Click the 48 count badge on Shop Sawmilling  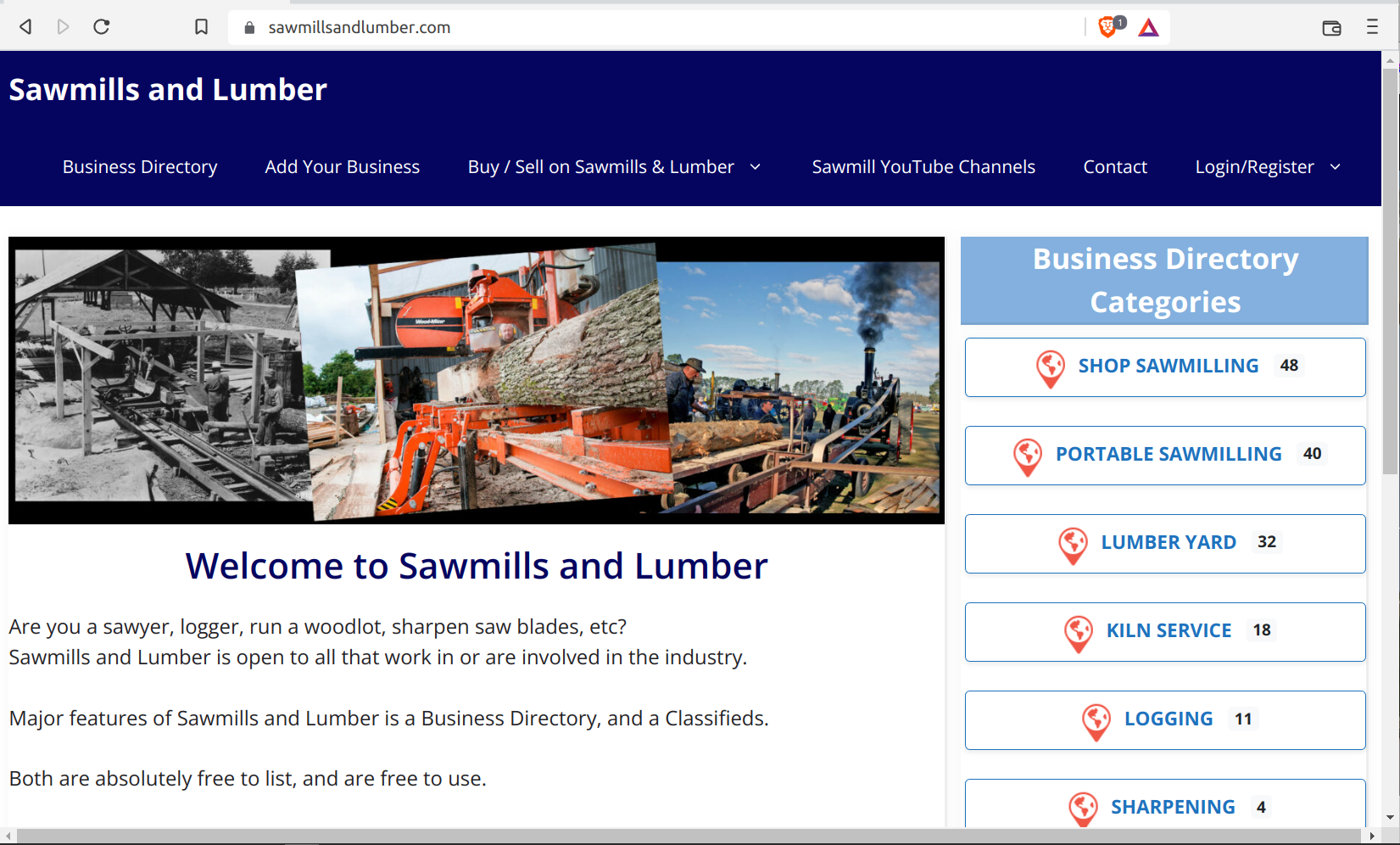1289,366
